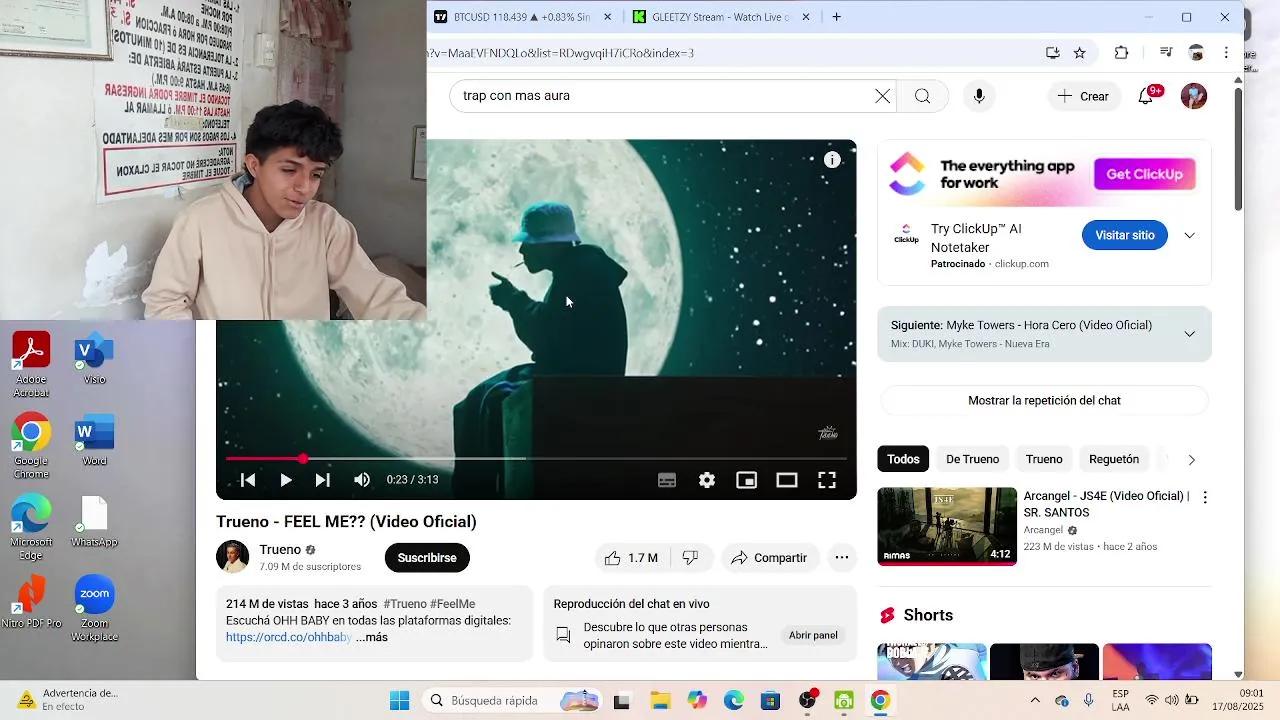Share the video via Compartir
1280x720 pixels.
click(769, 558)
